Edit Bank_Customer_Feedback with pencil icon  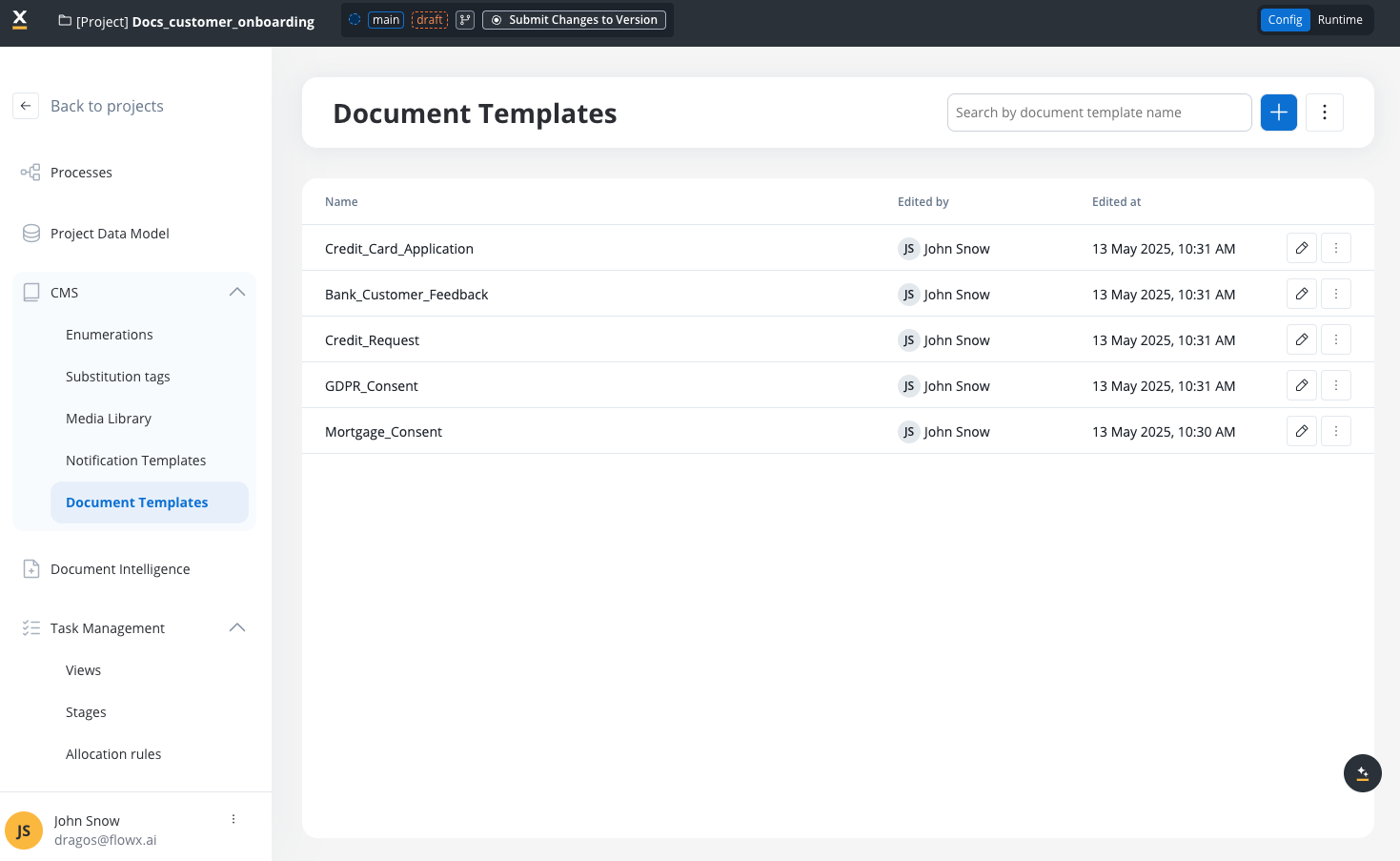click(x=1302, y=294)
